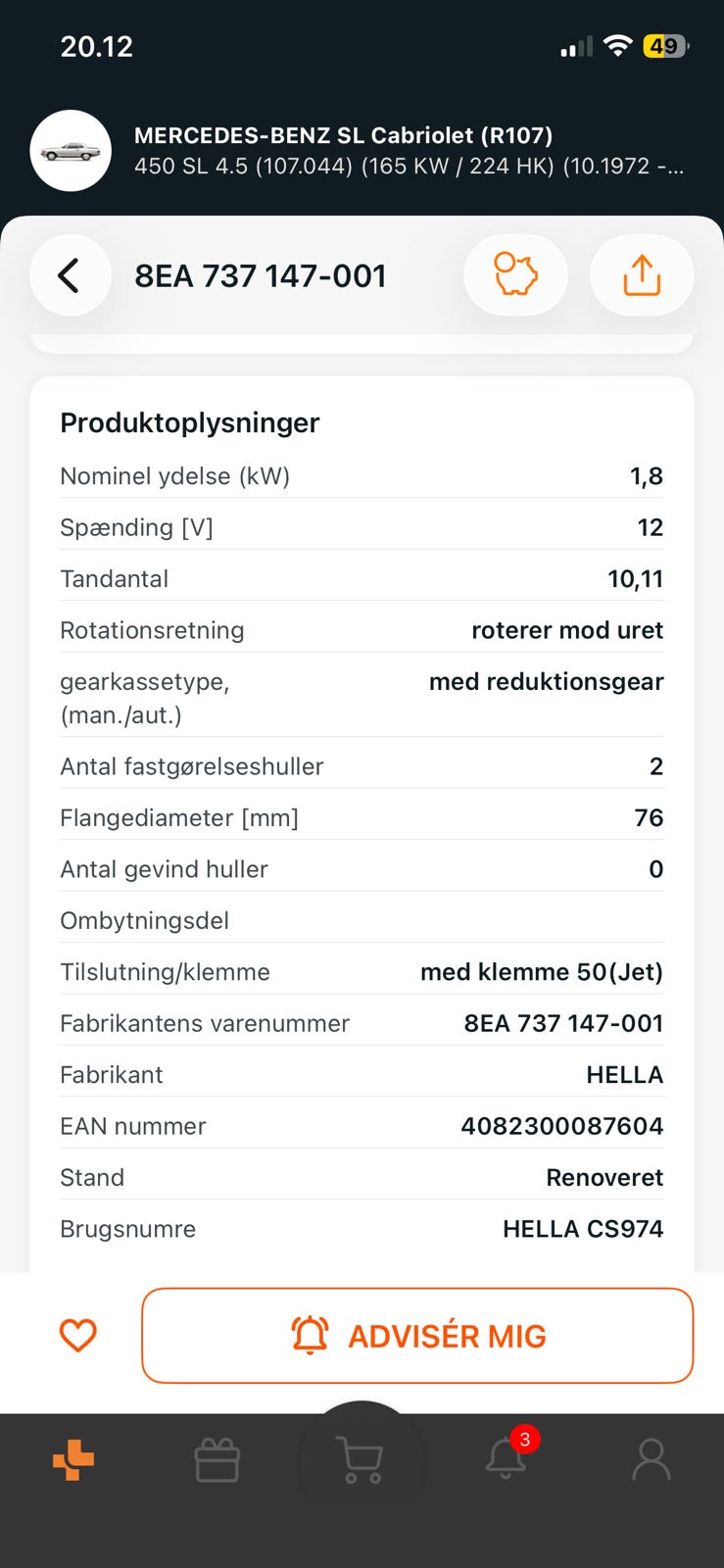Screen dimensions: 724x1568
Task: Open the shopping cart
Action: pos(362,1460)
